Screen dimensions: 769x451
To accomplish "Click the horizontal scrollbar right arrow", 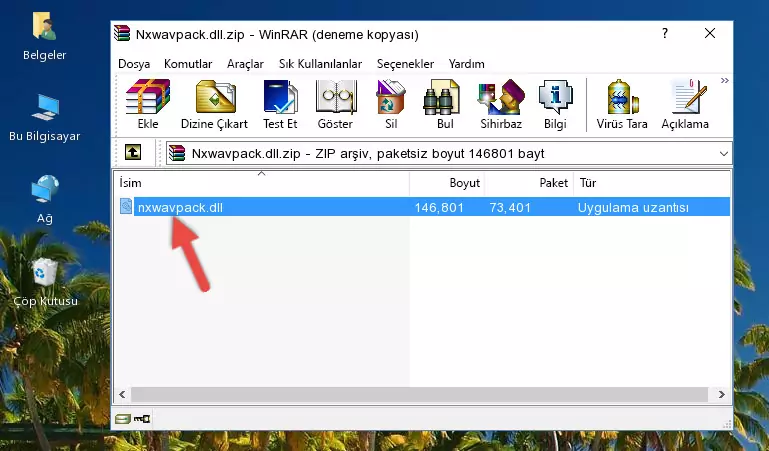I will (x=721, y=394).
